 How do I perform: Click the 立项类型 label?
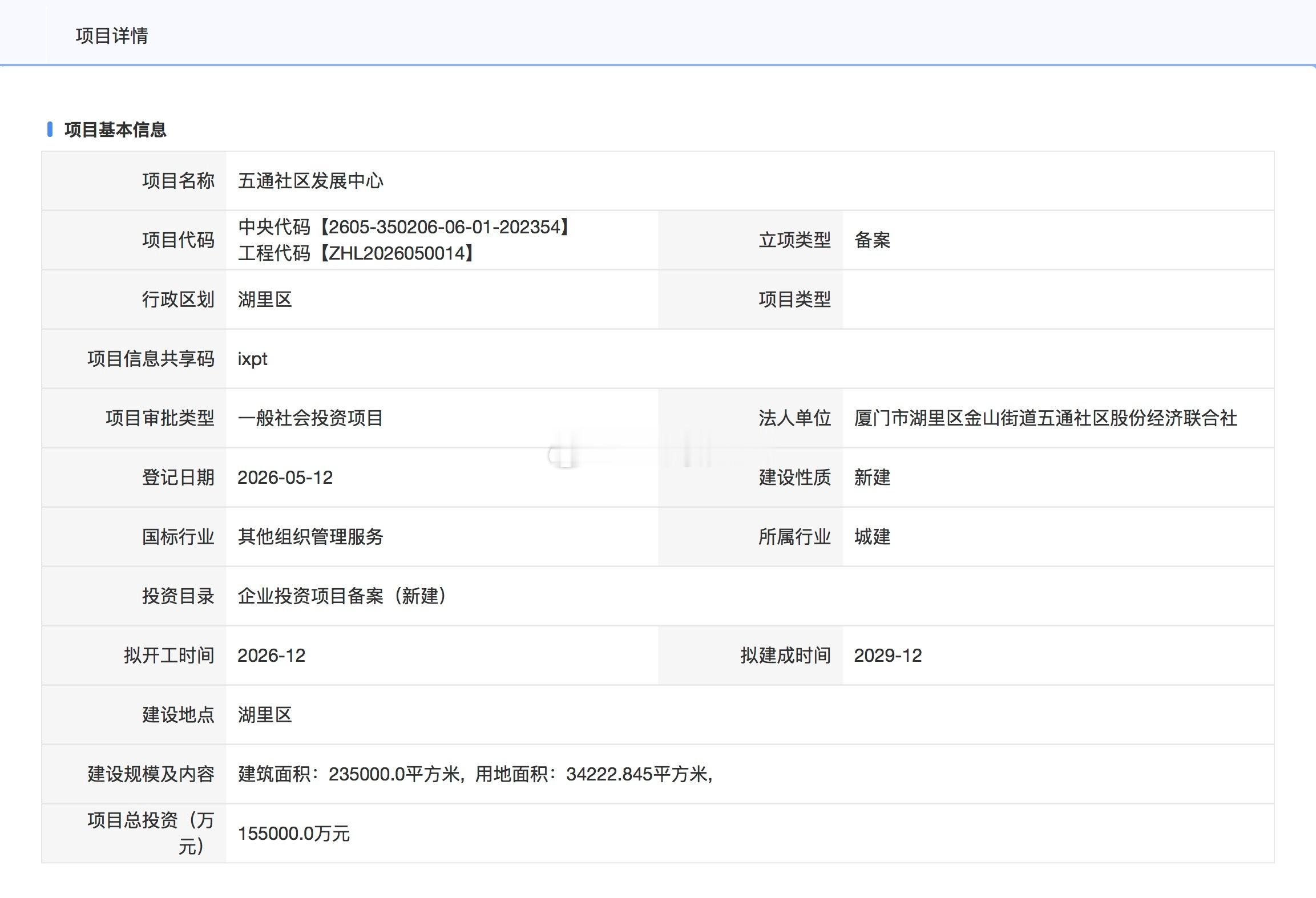point(794,240)
